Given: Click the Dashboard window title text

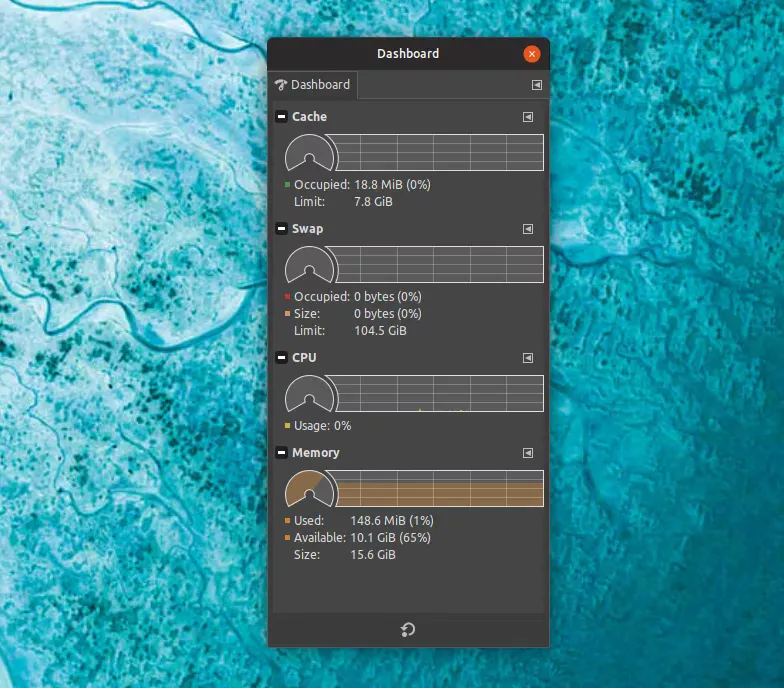Looking at the screenshot, I should 408,54.
